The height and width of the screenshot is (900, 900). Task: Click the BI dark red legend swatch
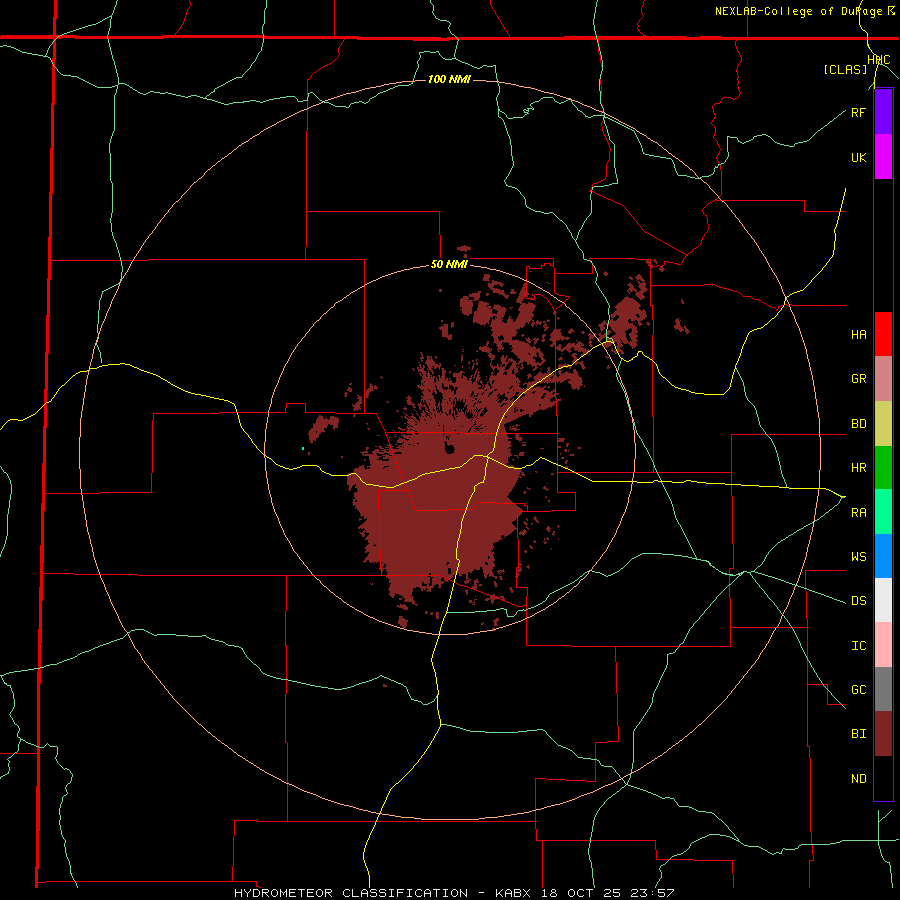[883, 734]
